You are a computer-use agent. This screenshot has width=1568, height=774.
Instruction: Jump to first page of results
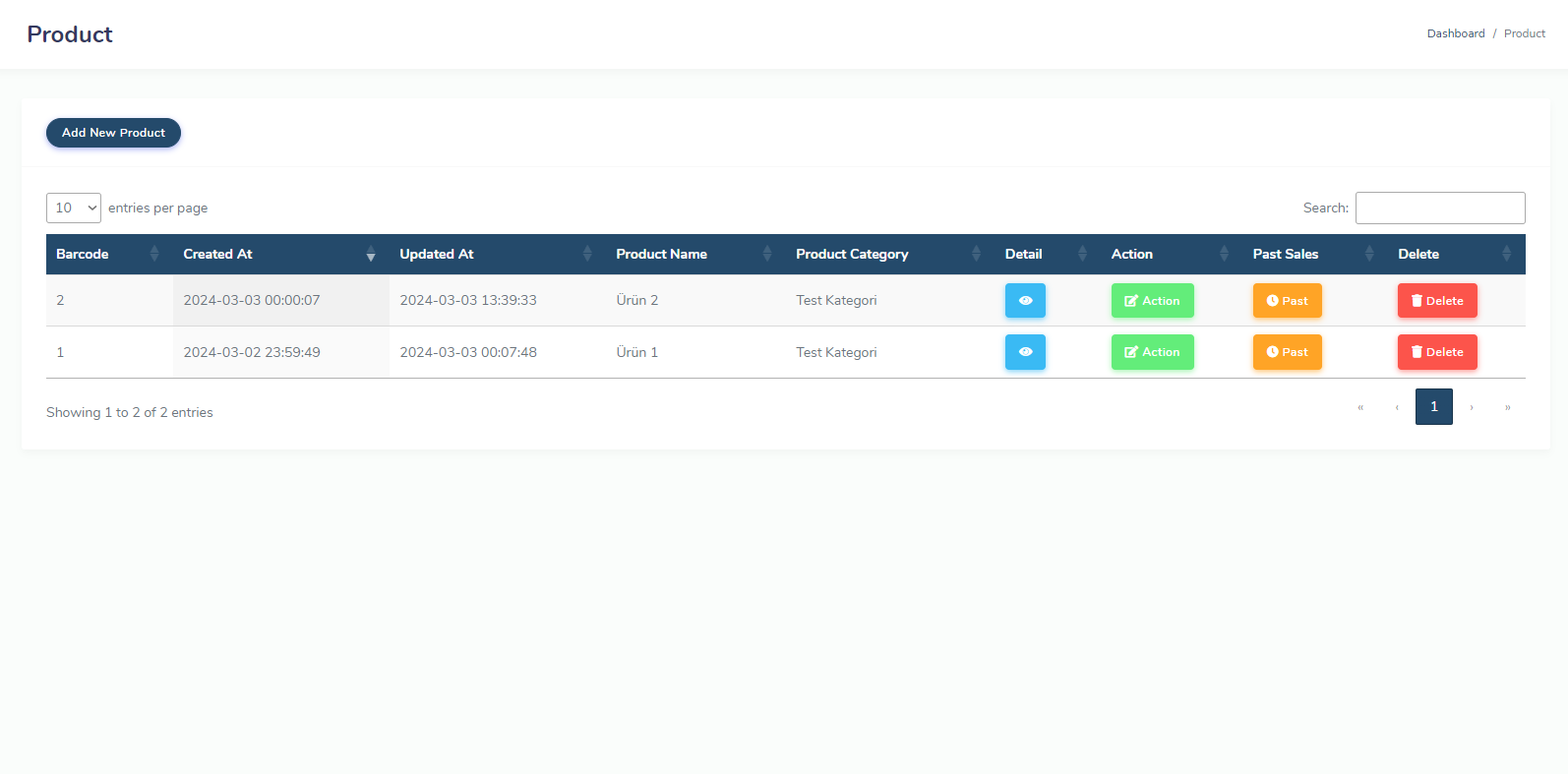point(1360,407)
